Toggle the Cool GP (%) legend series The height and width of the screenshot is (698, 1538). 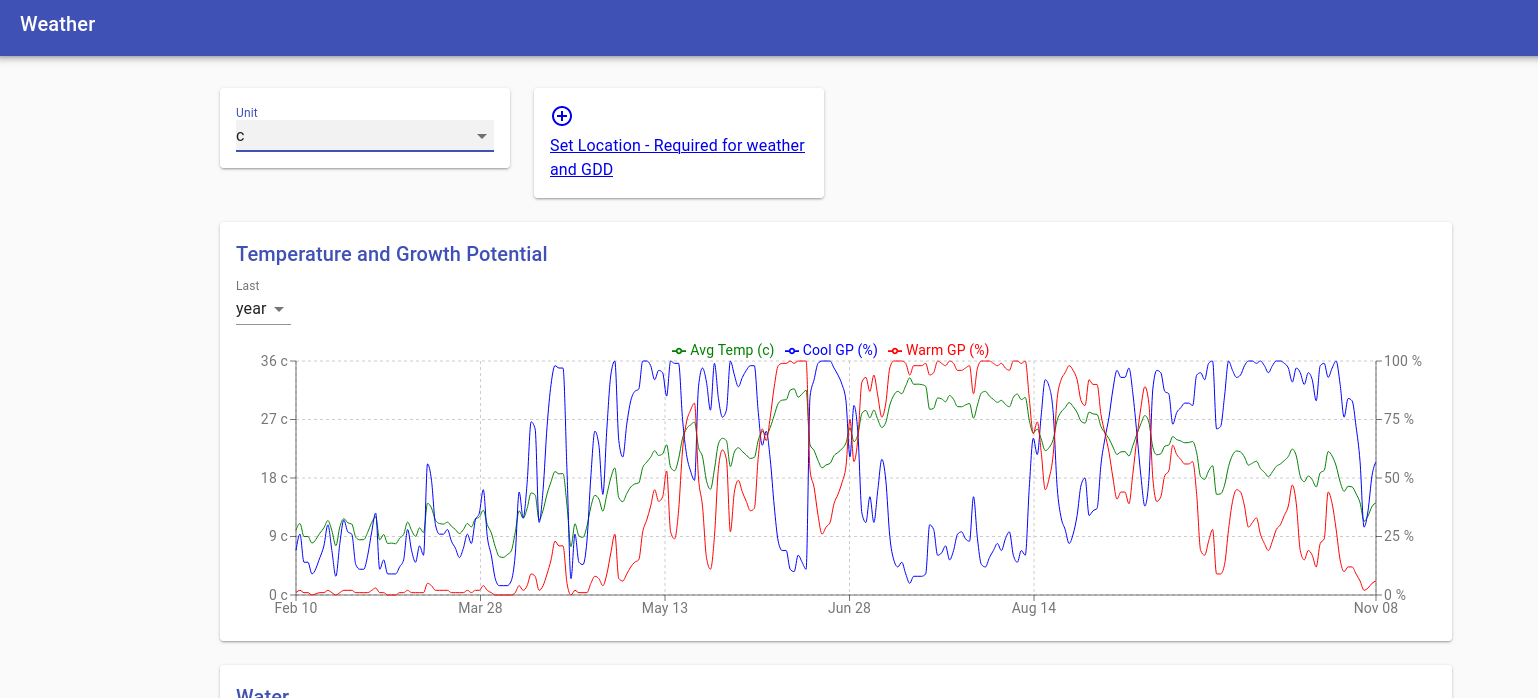pyautogui.click(x=831, y=350)
